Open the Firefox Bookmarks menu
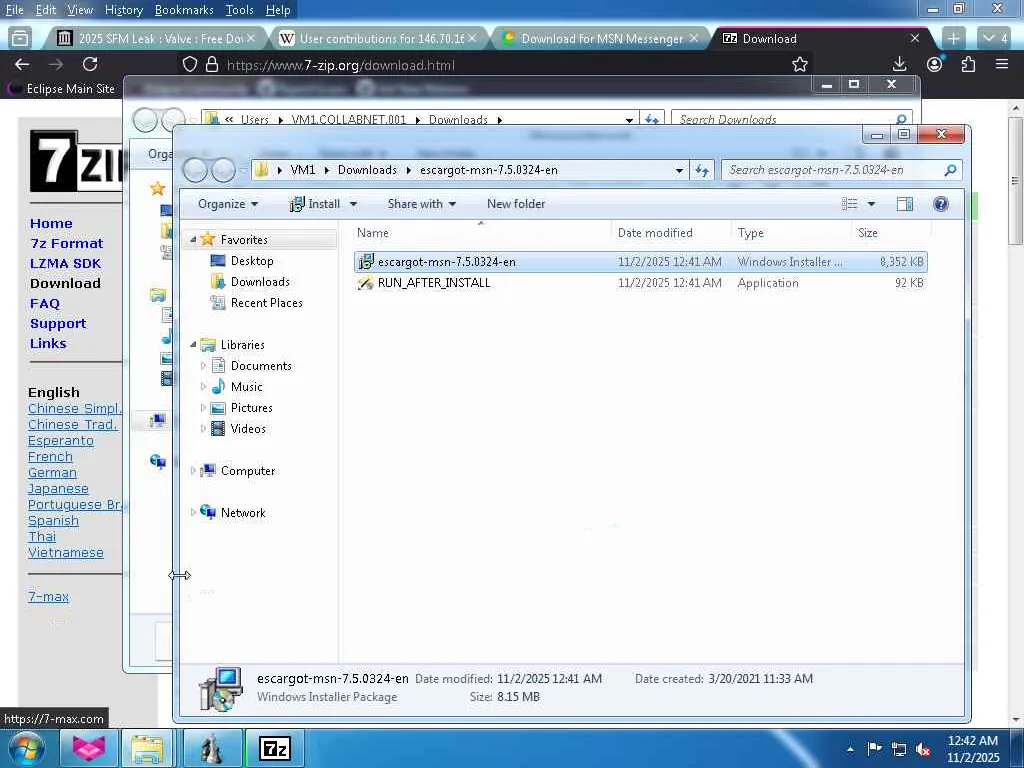 184,10
